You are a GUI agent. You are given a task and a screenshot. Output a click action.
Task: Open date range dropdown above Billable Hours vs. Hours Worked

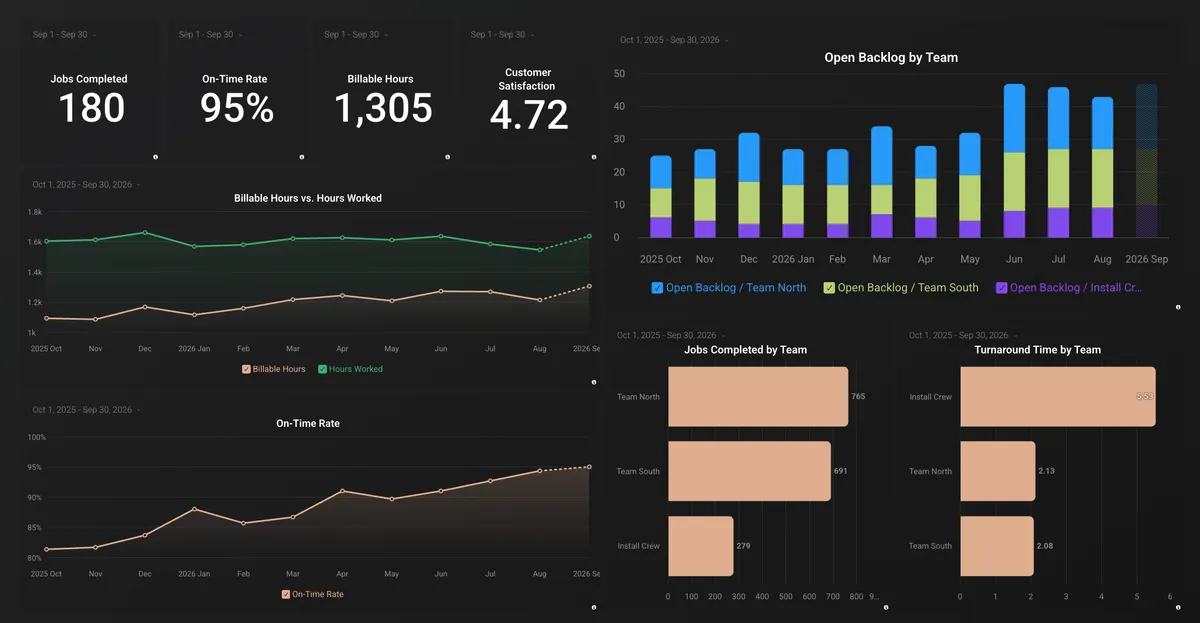coord(85,185)
